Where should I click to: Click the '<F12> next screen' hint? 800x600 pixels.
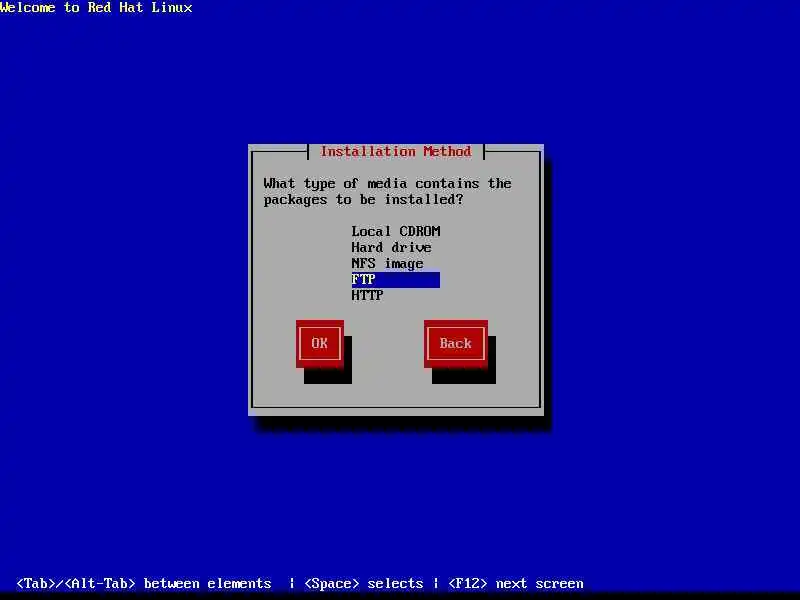tap(515, 583)
